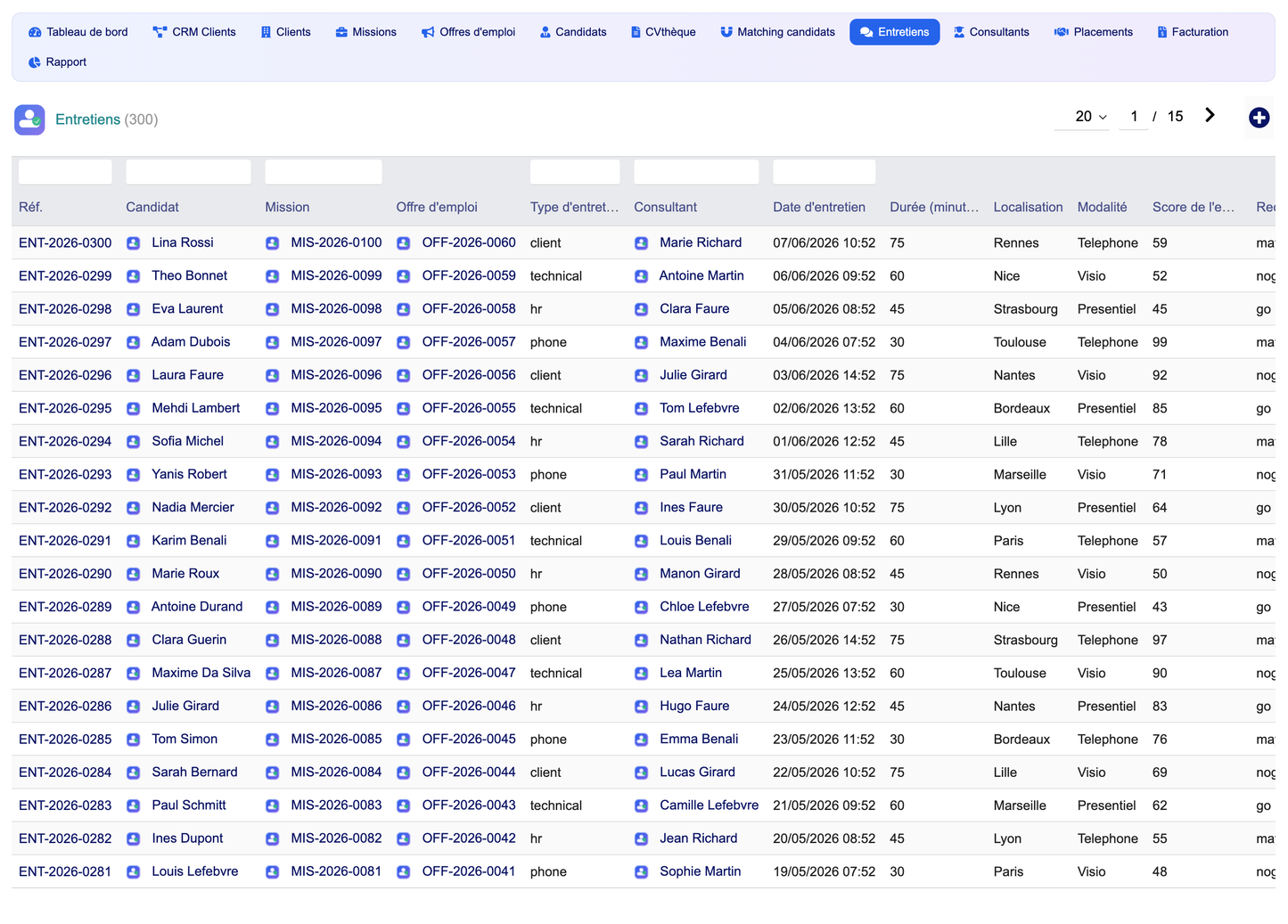Click the Facturation invoice icon
1288x924 pixels.
coord(1162,32)
